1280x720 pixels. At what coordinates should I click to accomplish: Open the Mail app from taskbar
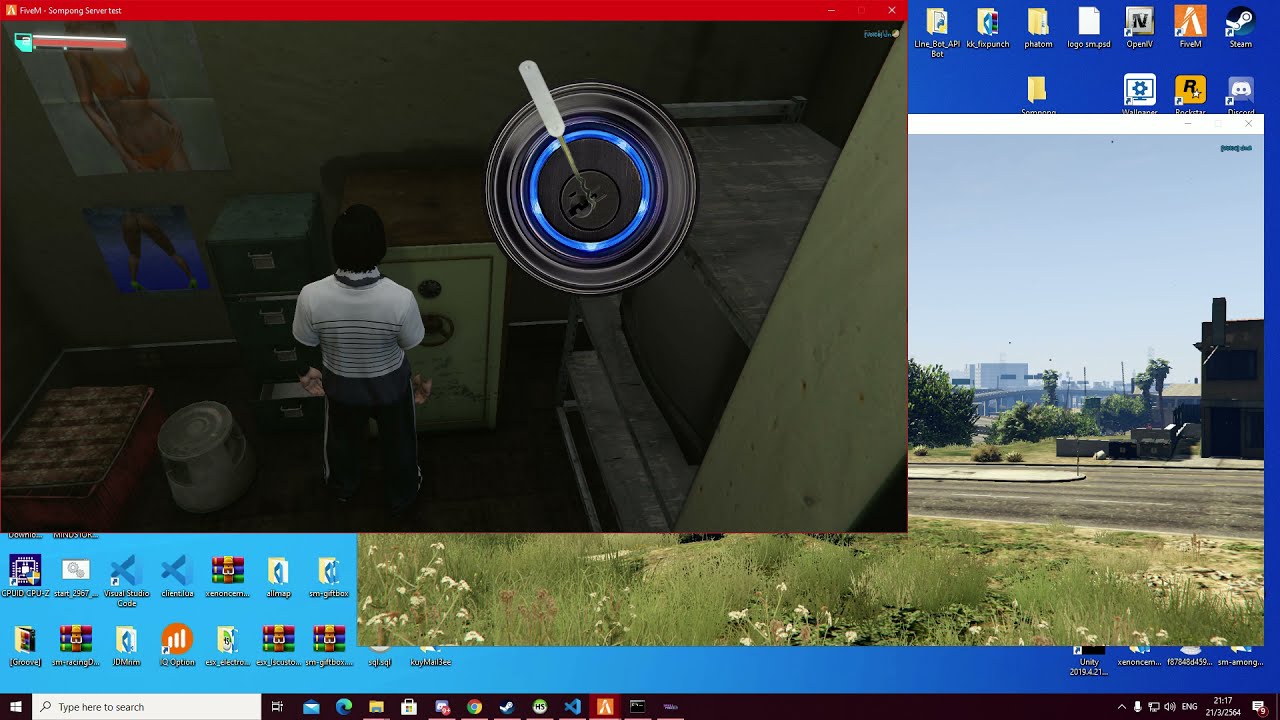pos(311,707)
